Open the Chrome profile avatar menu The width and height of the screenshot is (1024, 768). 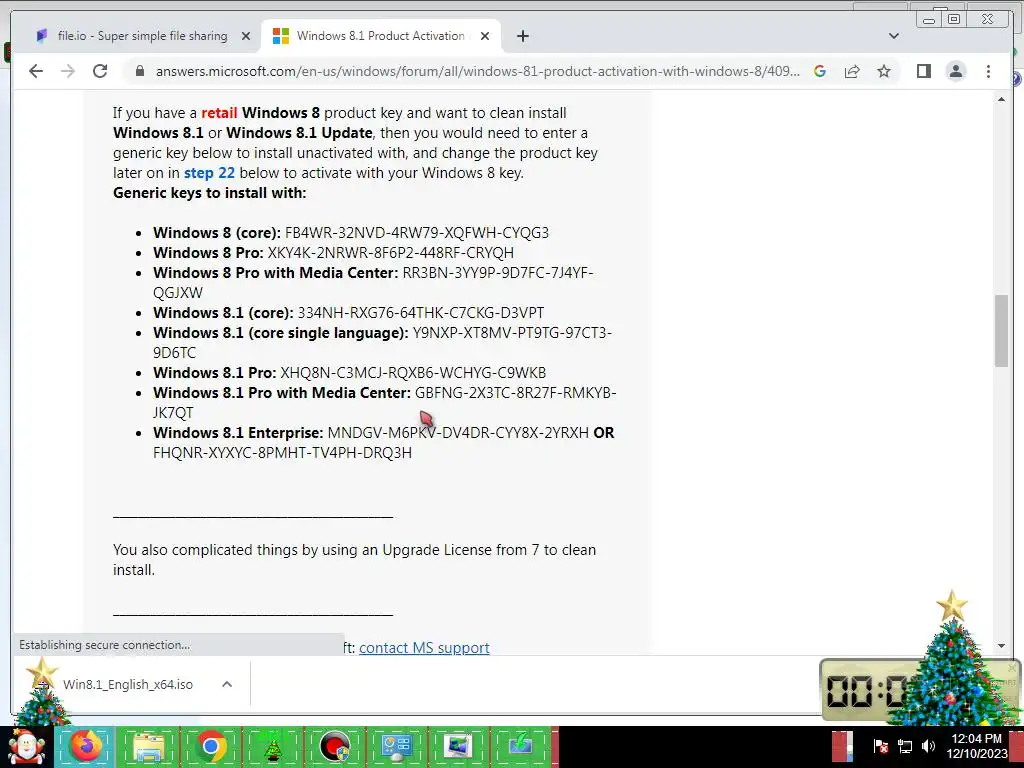[955, 71]
